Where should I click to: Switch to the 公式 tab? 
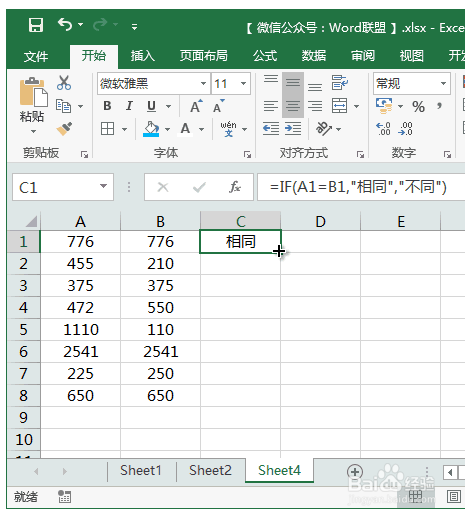265,55
